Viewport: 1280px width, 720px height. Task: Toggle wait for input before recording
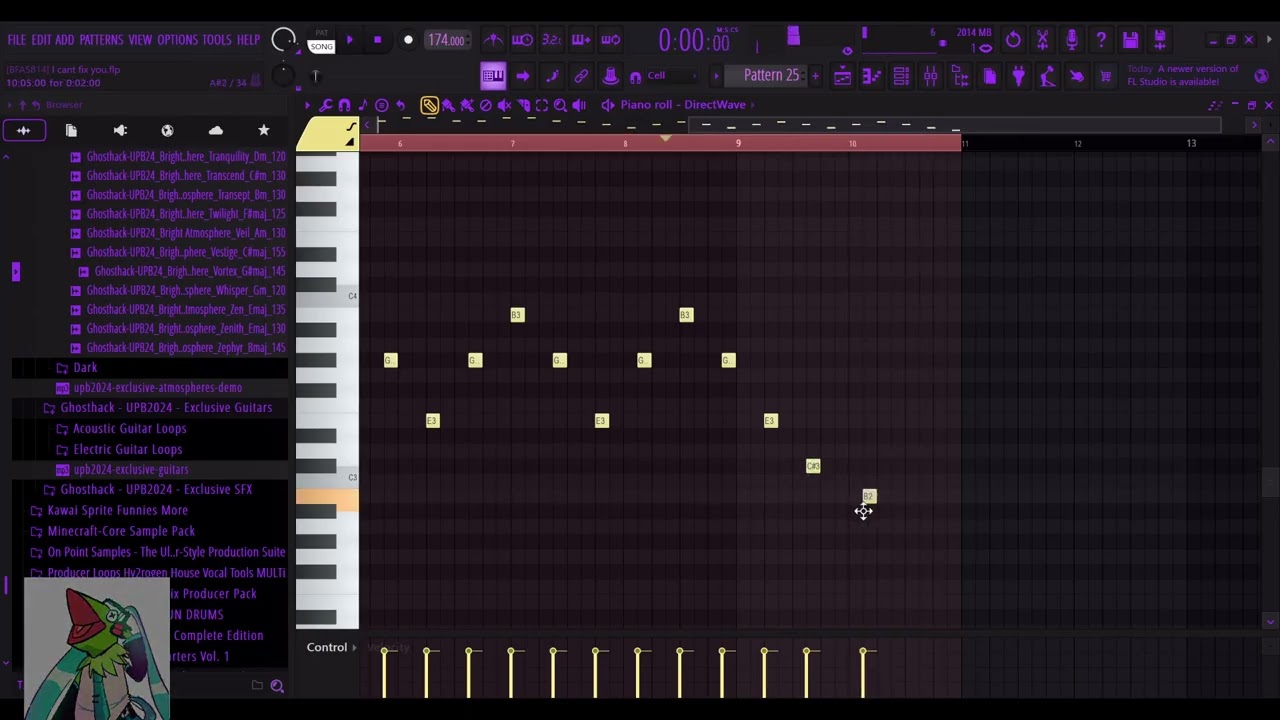pyautogui.click(x=522, y=40)
